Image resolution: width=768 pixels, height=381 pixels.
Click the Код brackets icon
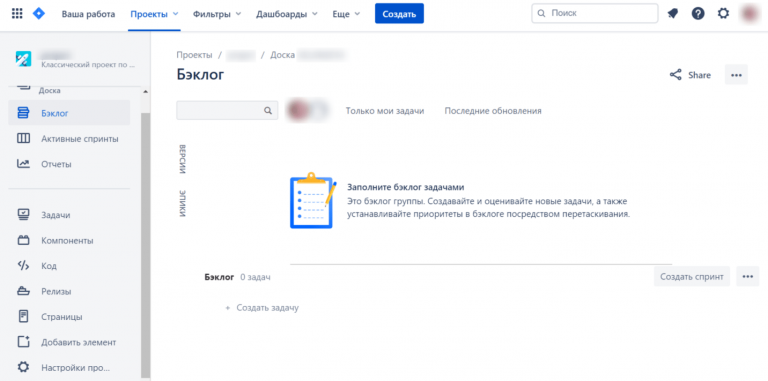coord(24,266)
